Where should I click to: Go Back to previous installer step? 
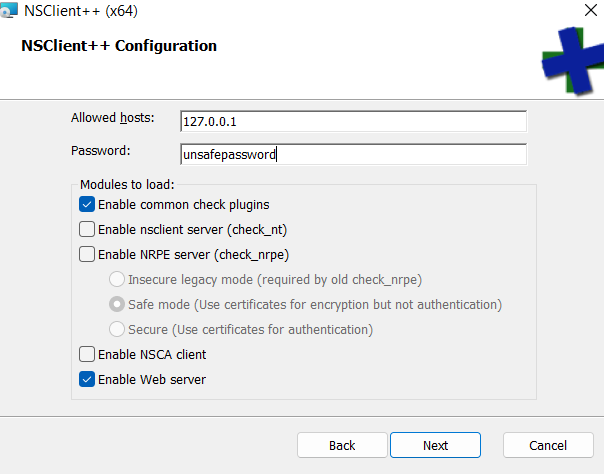tap(342, 445)
